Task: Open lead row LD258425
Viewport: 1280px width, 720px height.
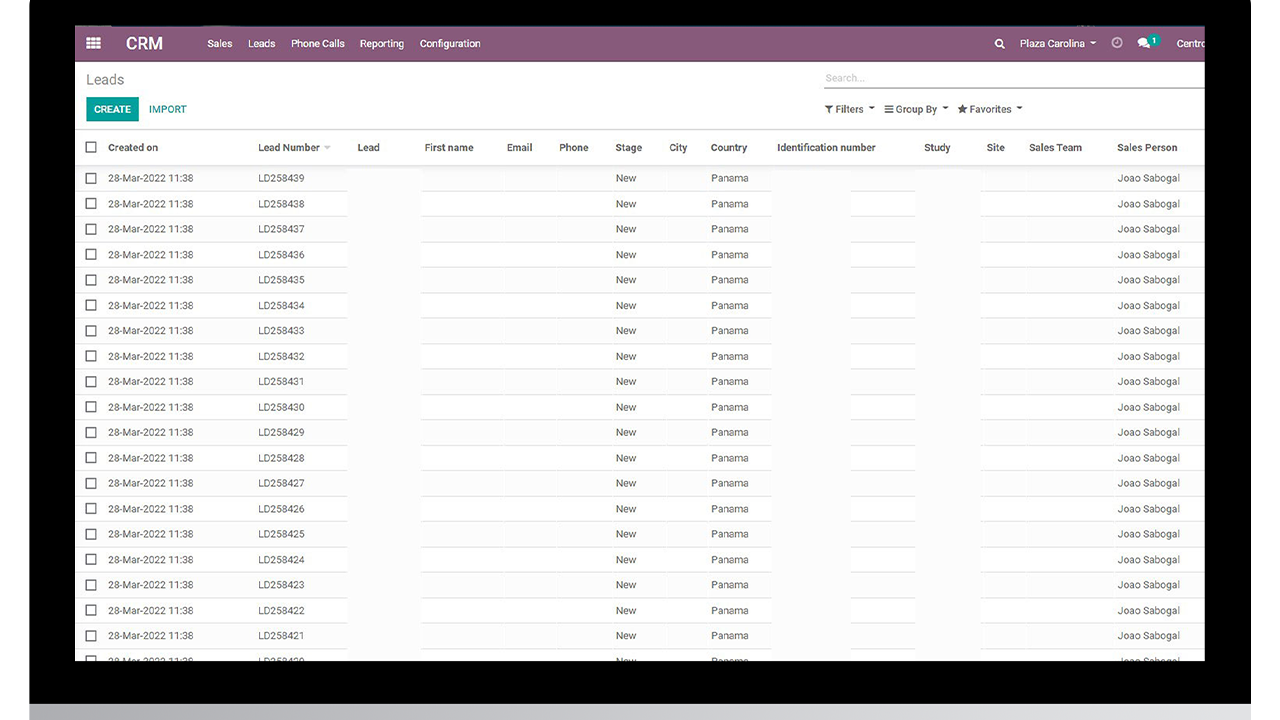Action: coord(640,534)
